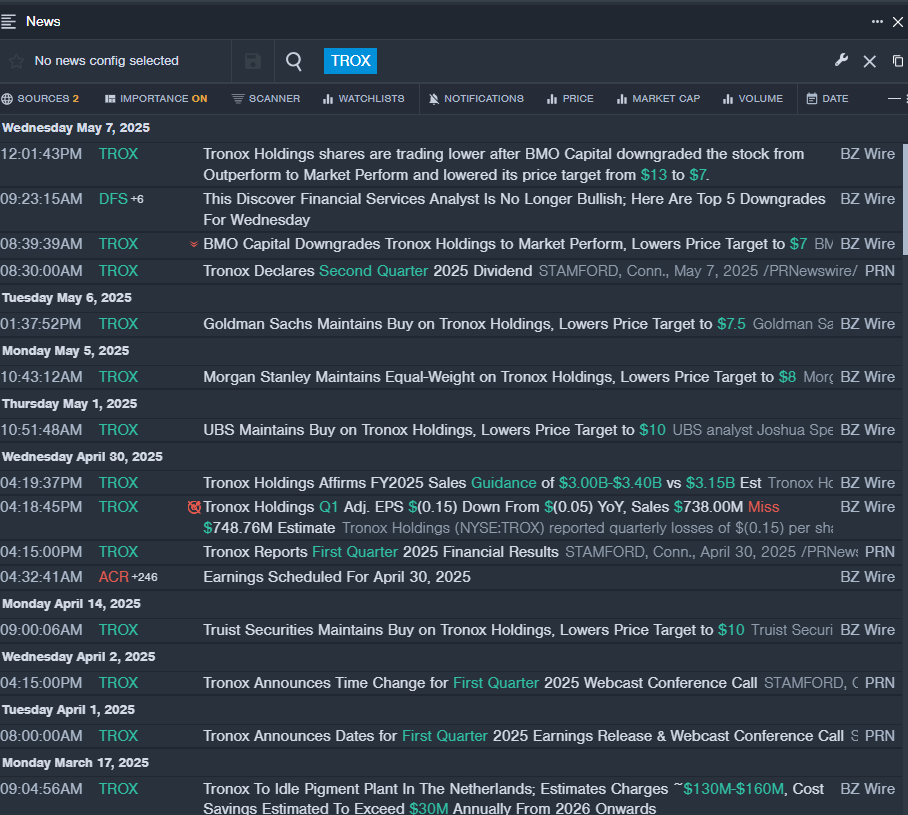Image resolution: width=908 pixels, height=815 pixels.
Task: Click the search magnifier icon
Action: click(x=294, y=61)
